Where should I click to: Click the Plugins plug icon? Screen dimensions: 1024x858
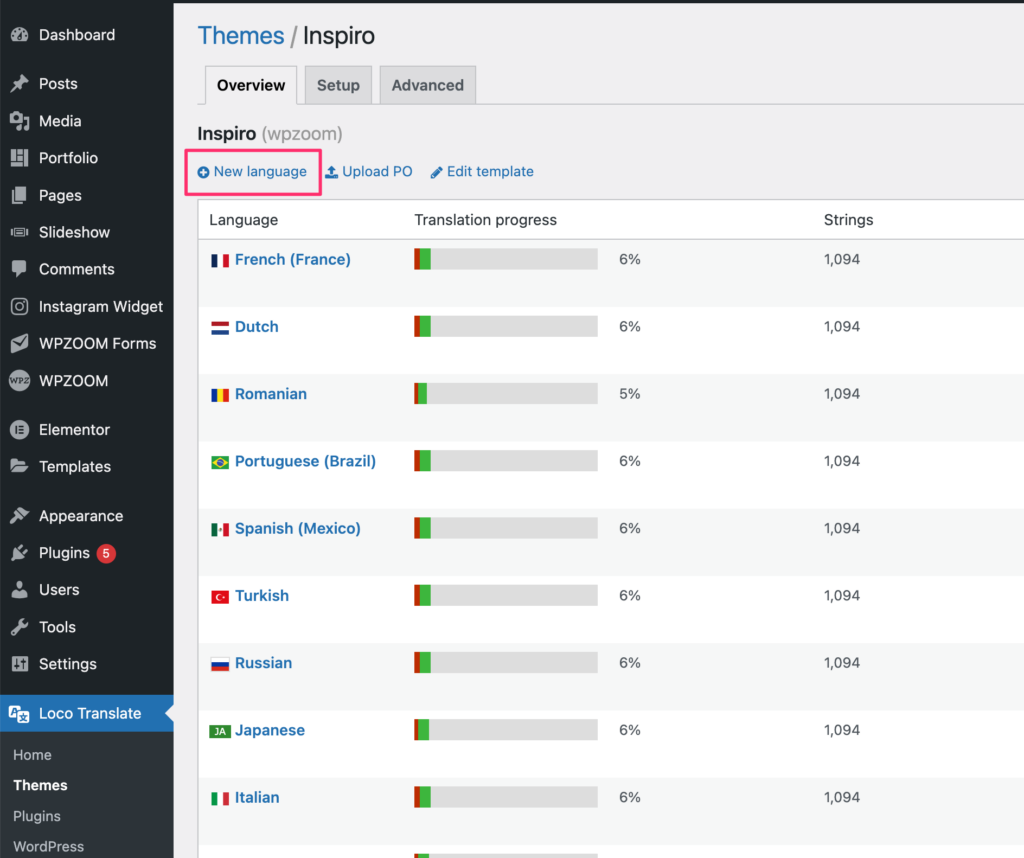click(x=20, y=553)
